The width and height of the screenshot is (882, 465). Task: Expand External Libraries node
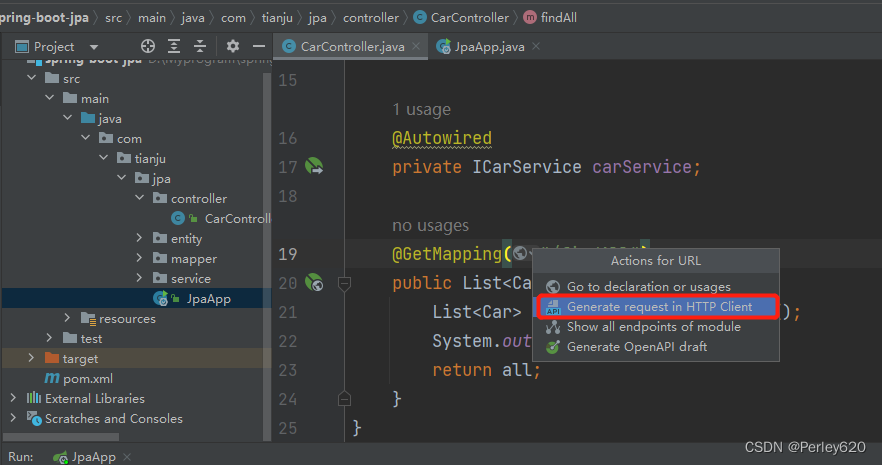click(14, 398)
